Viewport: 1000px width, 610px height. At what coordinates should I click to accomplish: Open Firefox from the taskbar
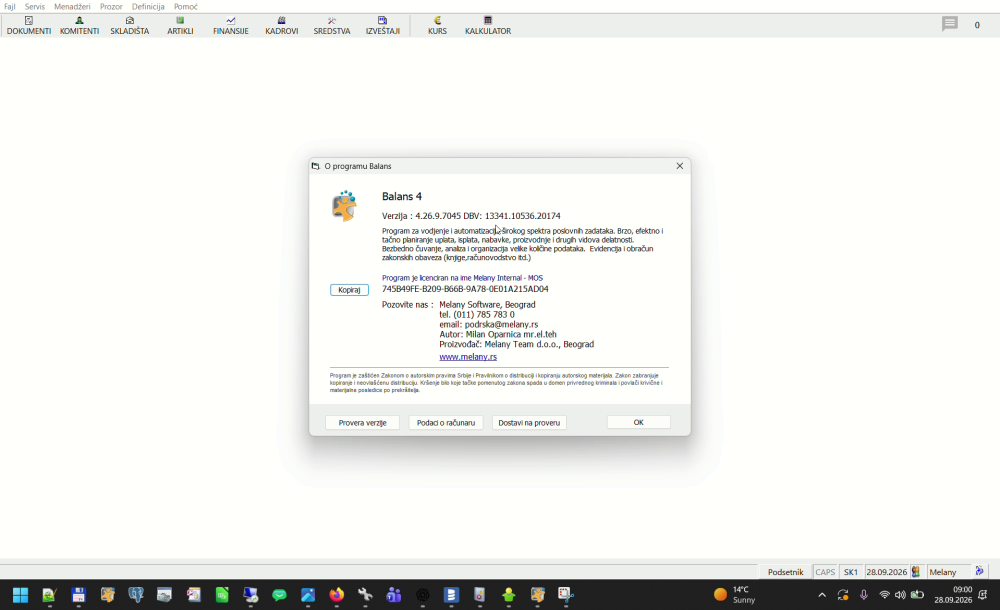(x=337, y=595)
